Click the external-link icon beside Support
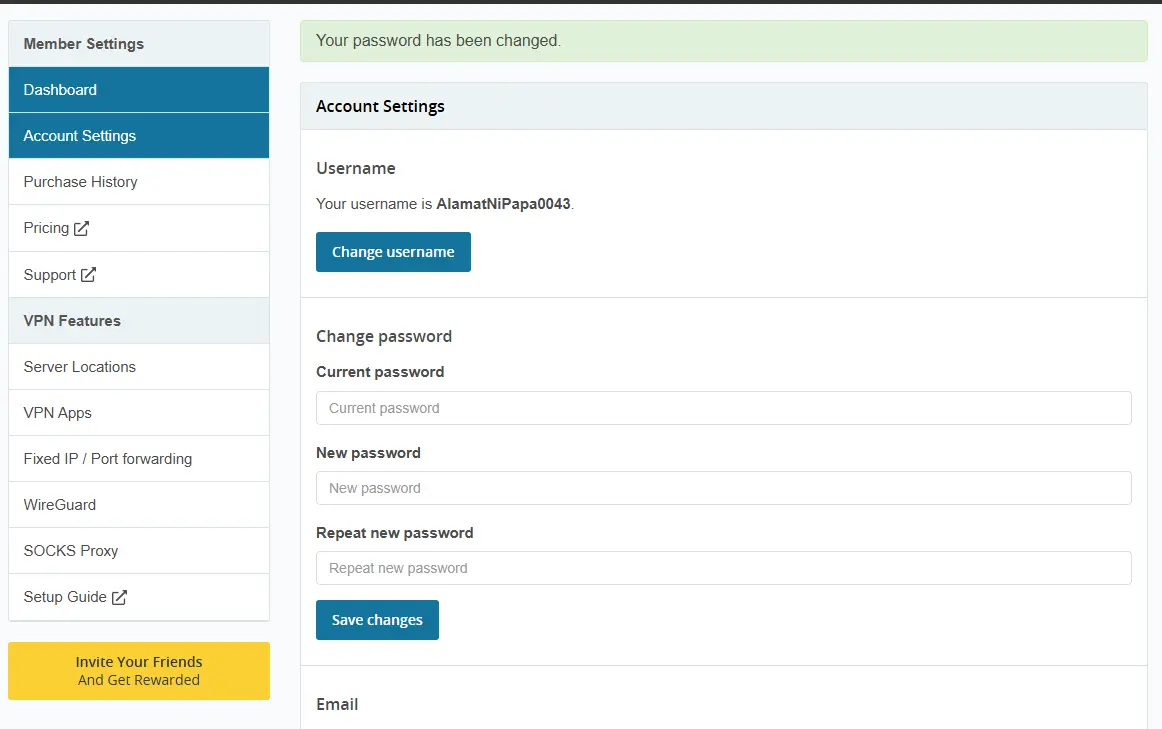Viewport: 1162px width, 729px height. tap(88, 275)
